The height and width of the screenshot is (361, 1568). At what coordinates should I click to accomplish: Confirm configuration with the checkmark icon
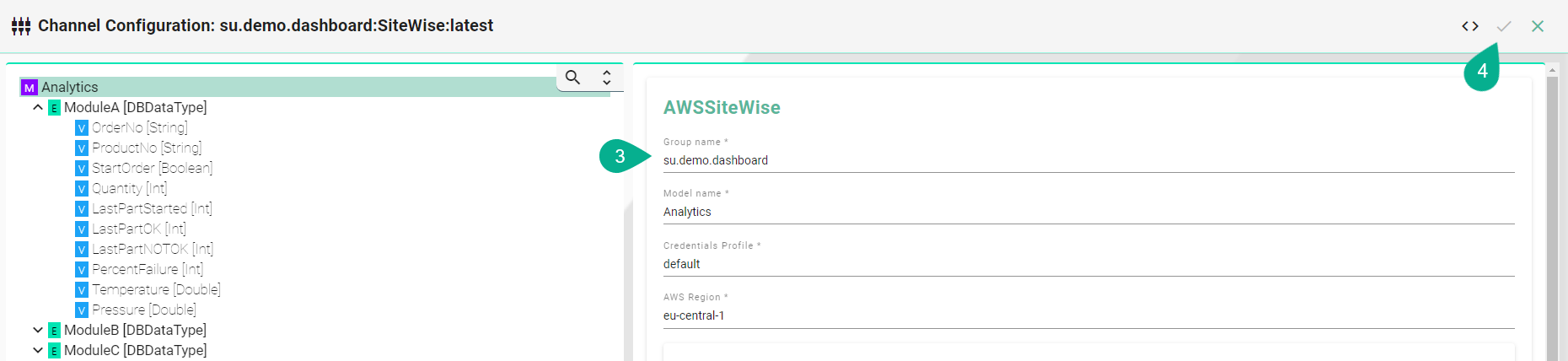click(1504, 26)
